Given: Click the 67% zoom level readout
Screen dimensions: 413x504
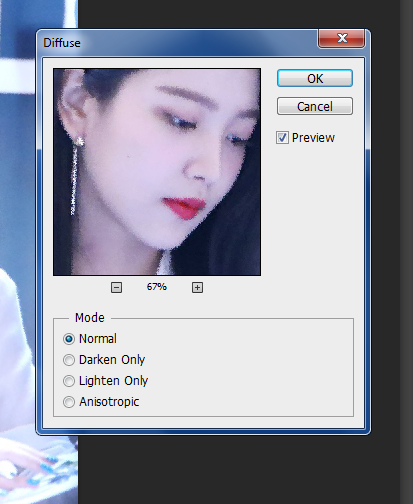Looking at the screenshot, I should click(157, 287).
